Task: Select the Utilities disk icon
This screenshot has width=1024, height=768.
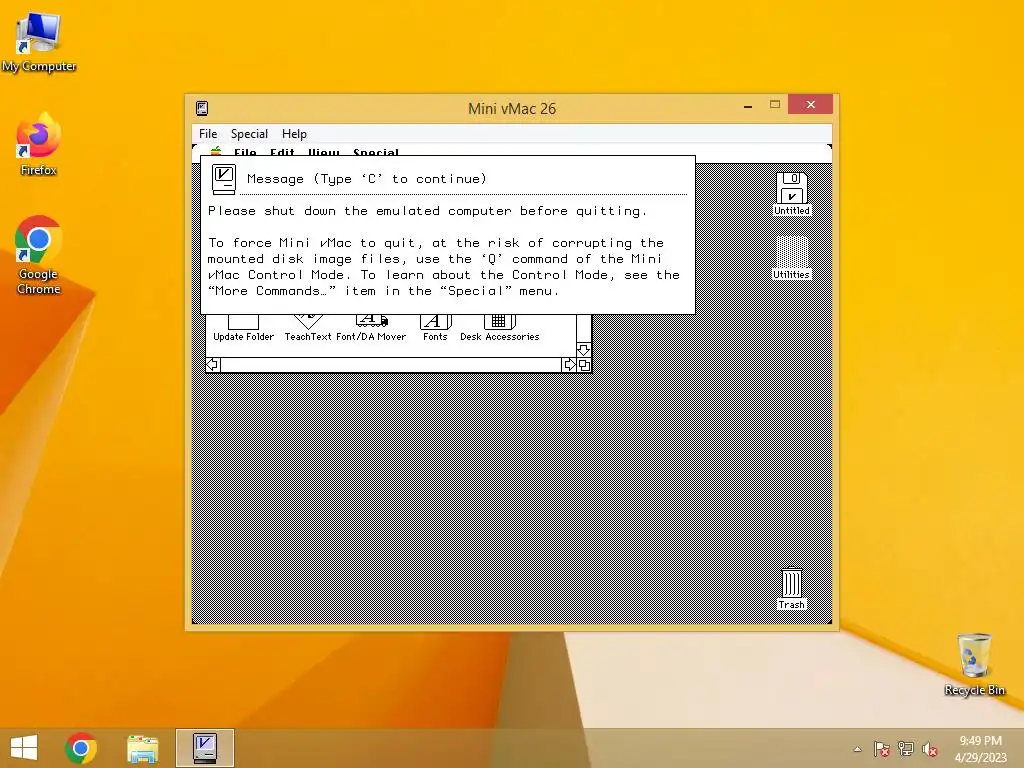Action: (792, 257)
